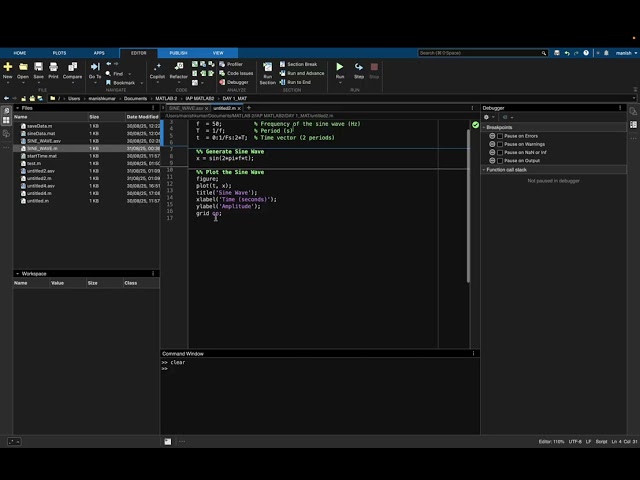Open the Find dropdown arrow
The height and width of the screenshot is (480, 640).
(x=130, y=74)
